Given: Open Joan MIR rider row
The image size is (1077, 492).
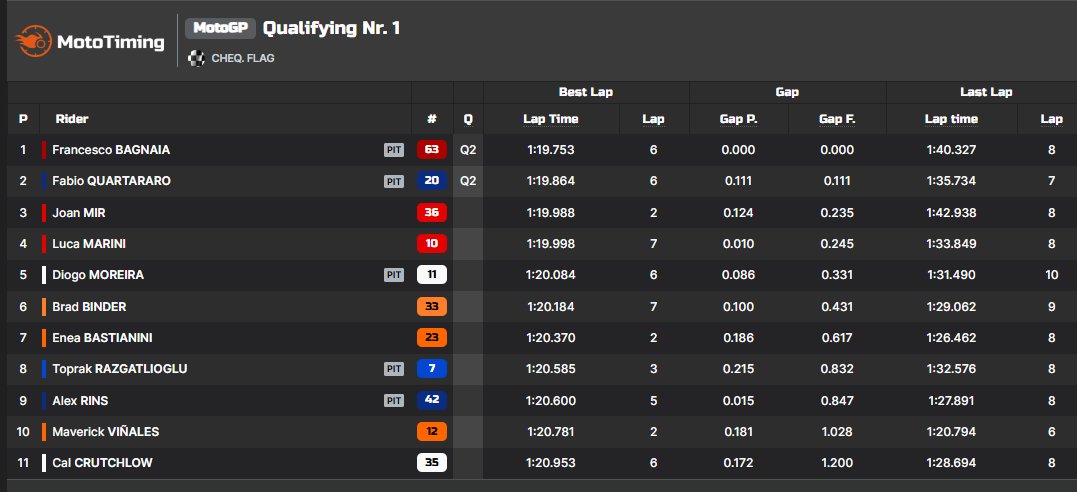Looking at the screenshot, I should point(538,213).
